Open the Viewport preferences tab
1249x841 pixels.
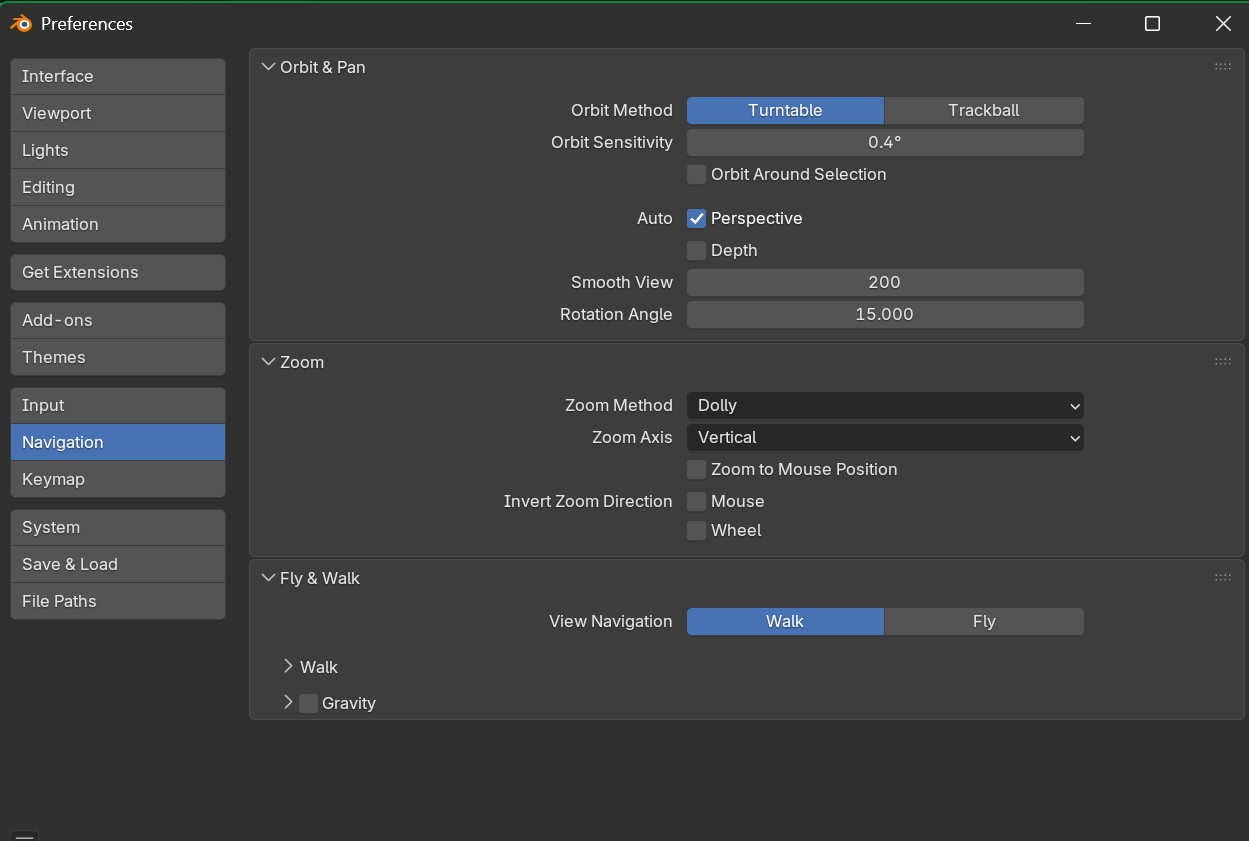click(x=118, y=113)
